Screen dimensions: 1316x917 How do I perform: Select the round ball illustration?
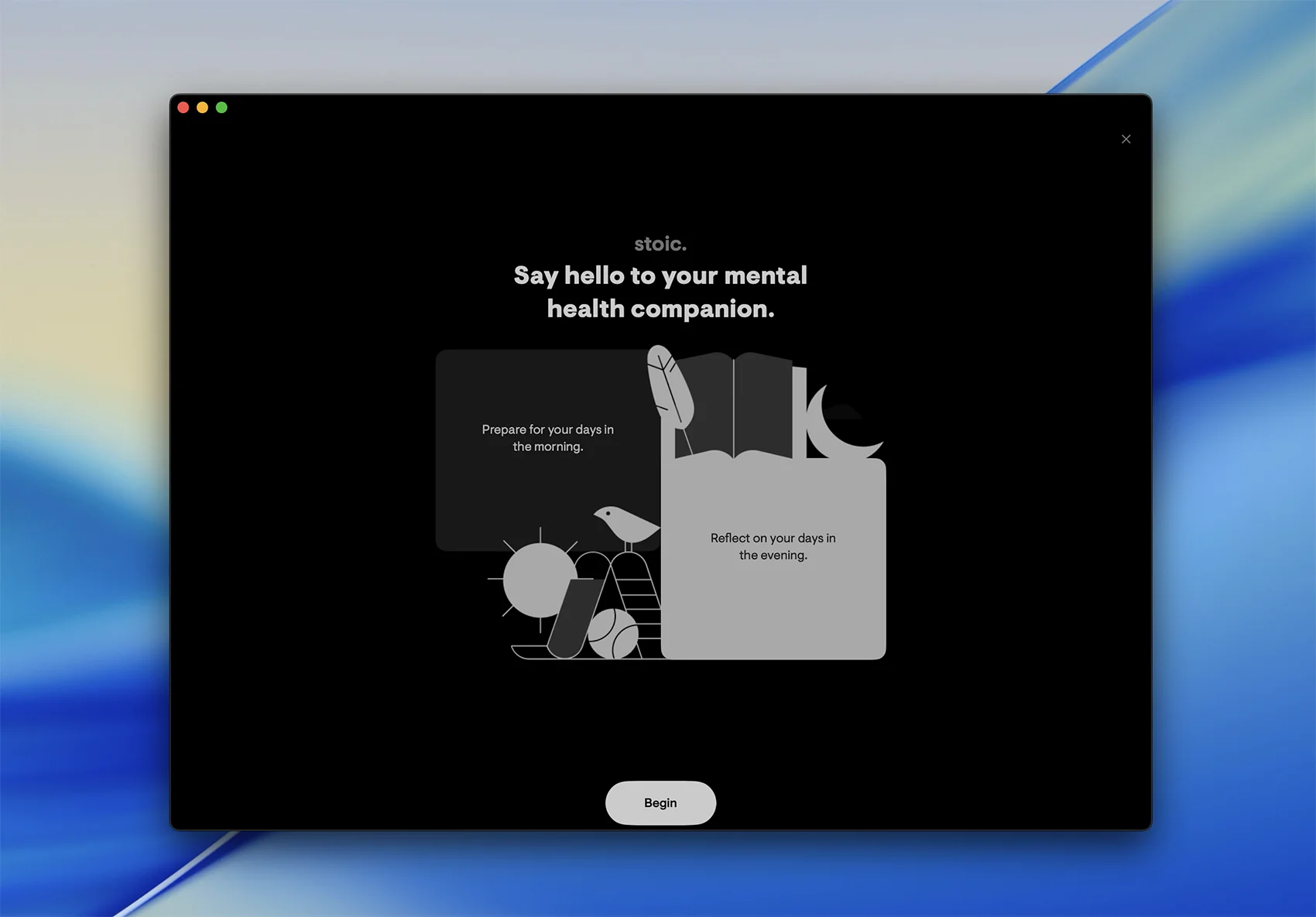point(613,634)
